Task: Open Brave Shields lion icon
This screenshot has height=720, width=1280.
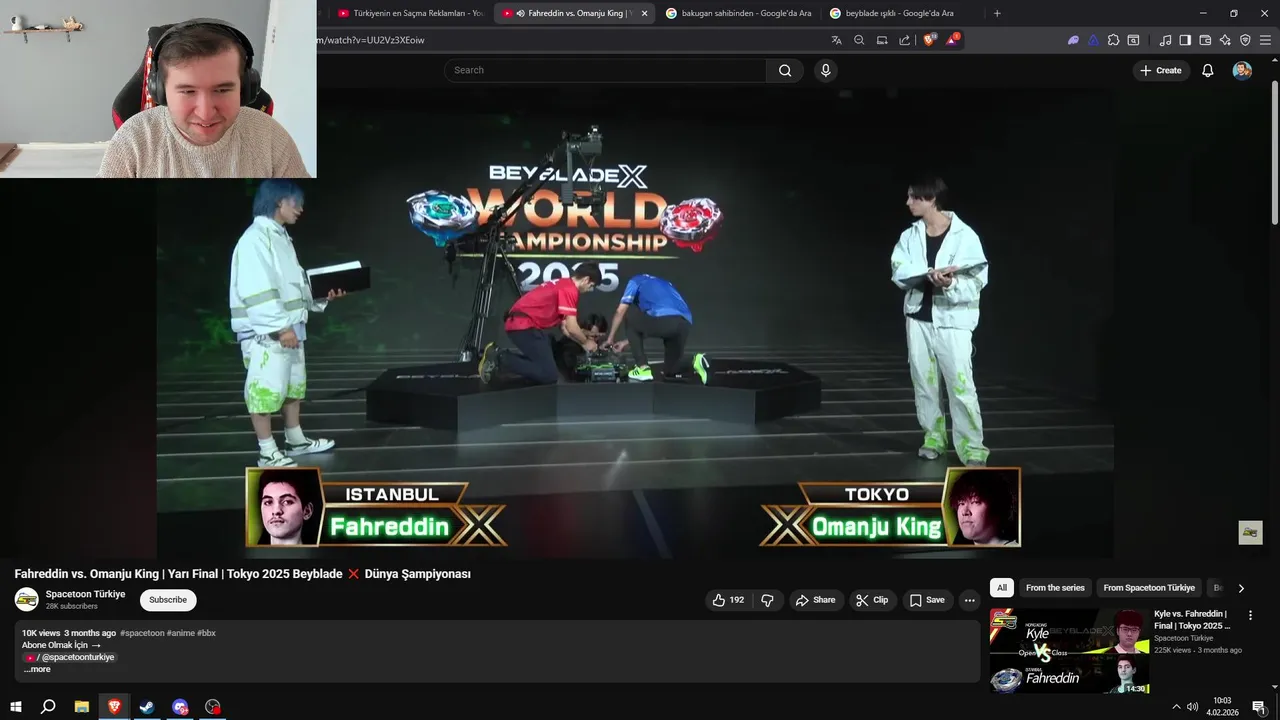Action: click(930, 40)
